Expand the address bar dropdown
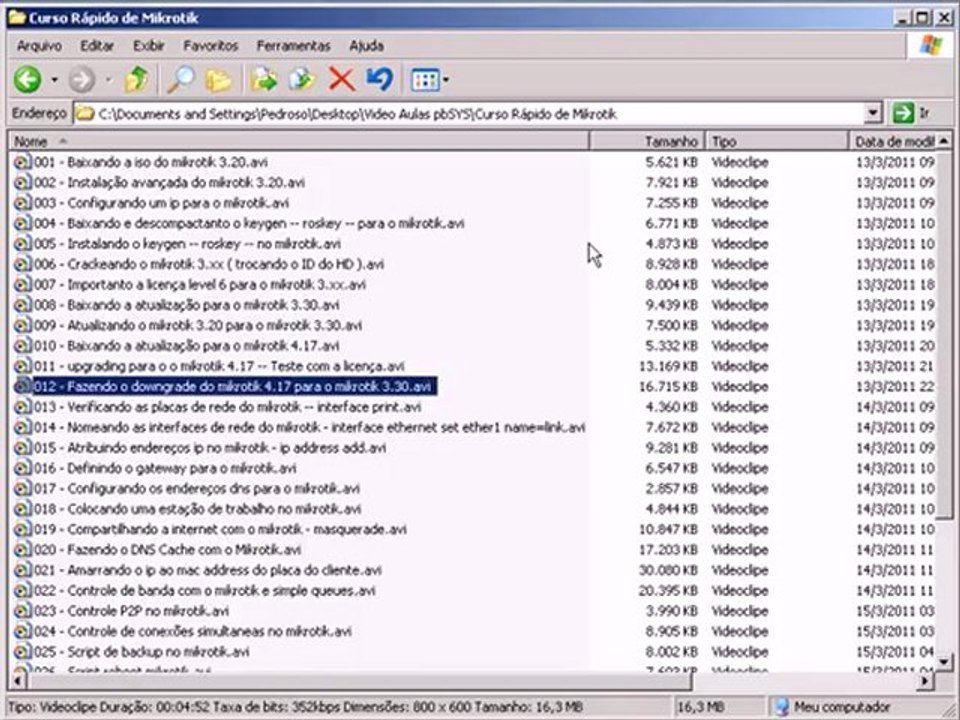The width and height of the screenshot is (960, 720). 873,113
